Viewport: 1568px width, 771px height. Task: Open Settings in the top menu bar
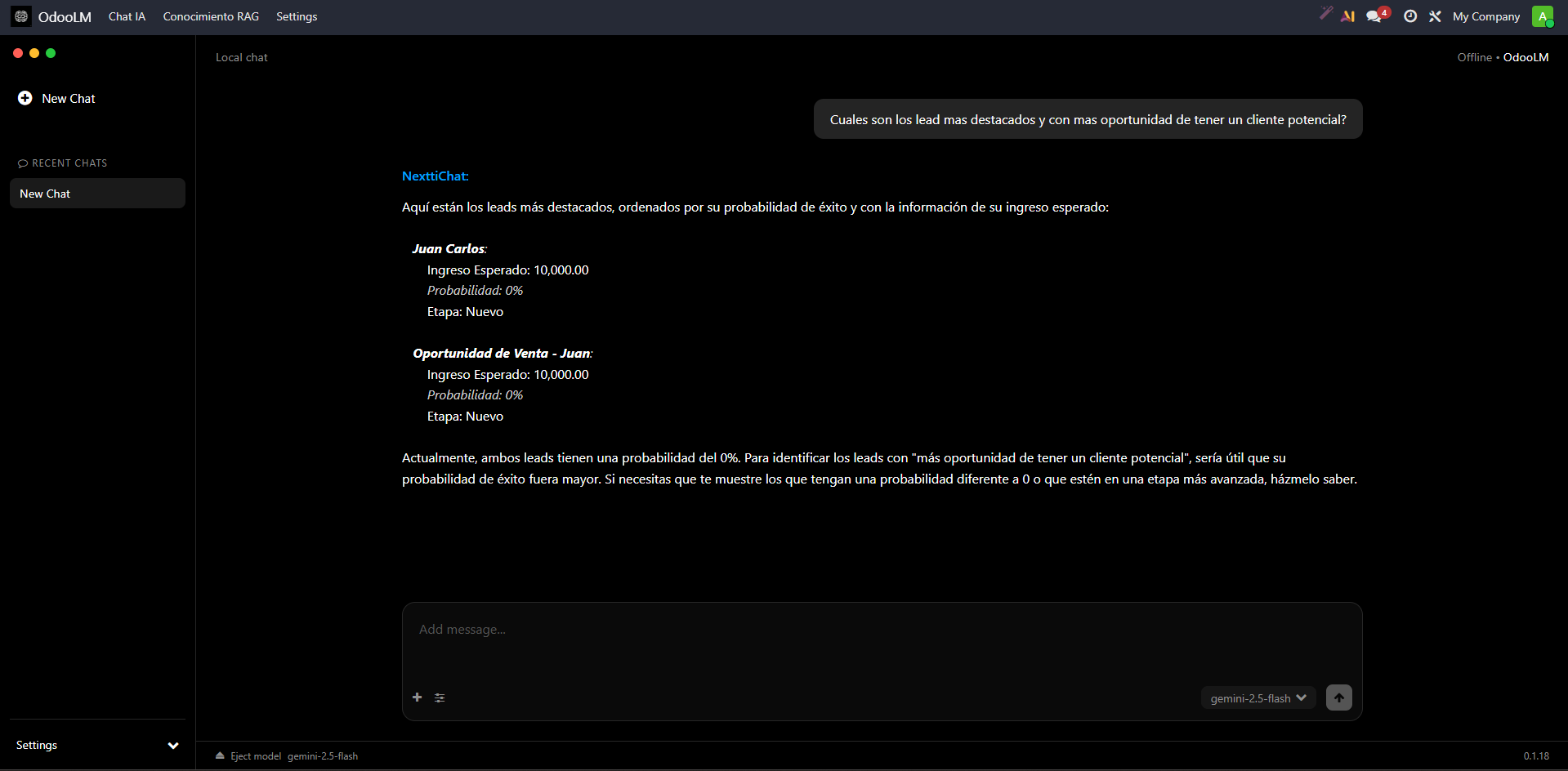coord(297,16)
